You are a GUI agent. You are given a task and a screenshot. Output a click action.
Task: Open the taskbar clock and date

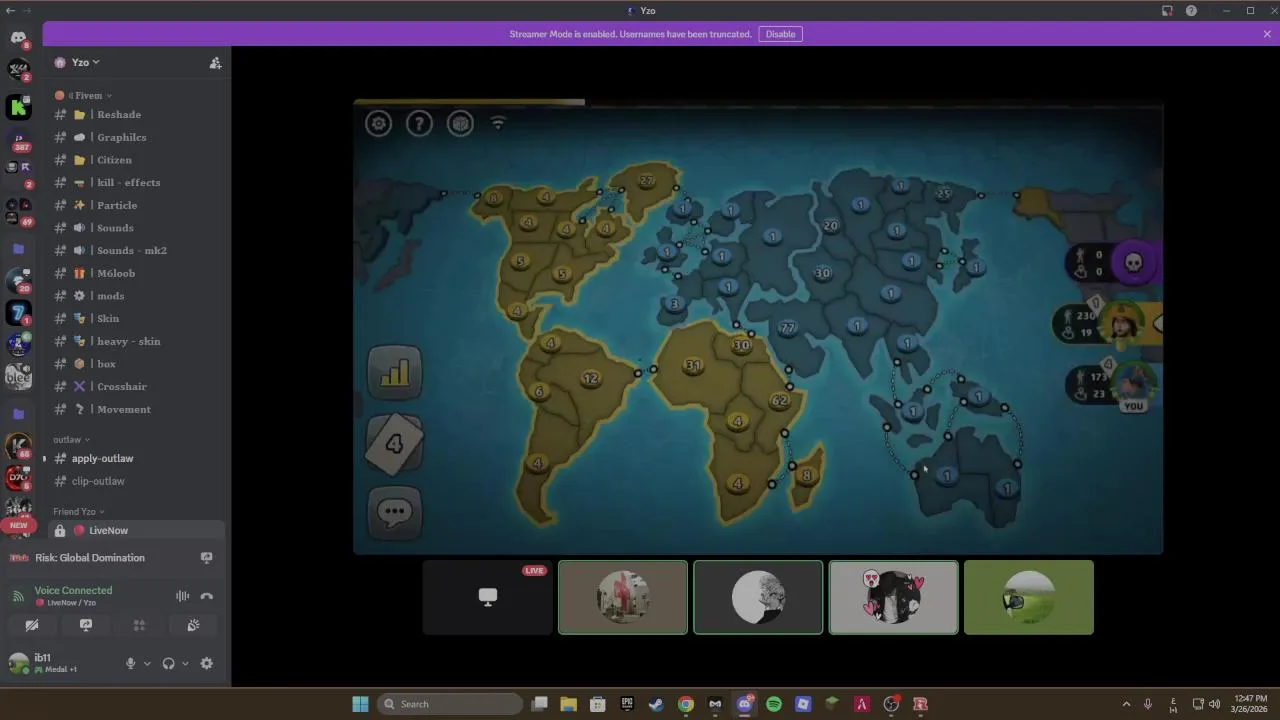click(x=1250, y=704)
